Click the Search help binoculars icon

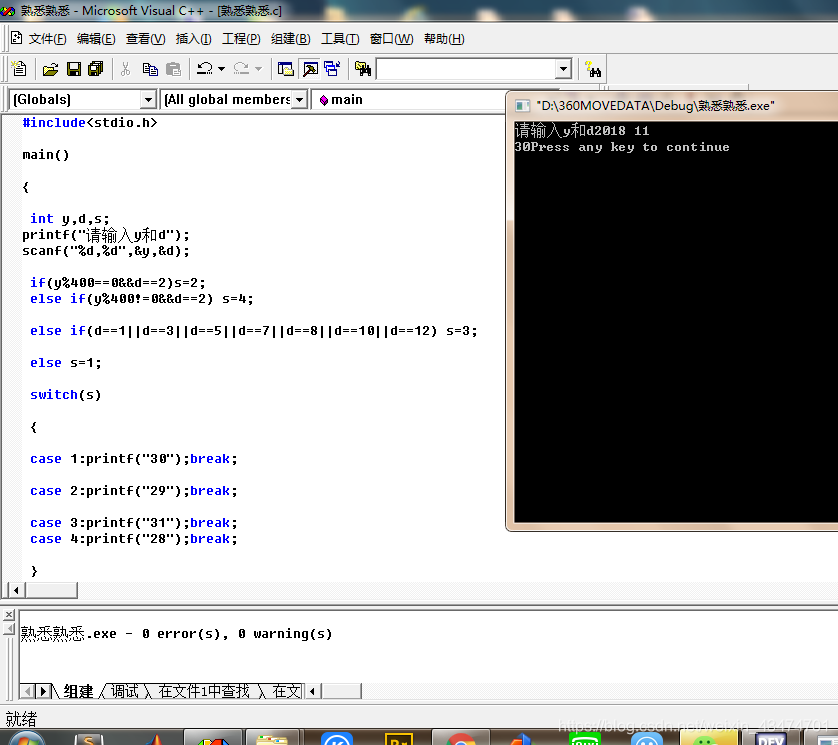tap(593, 69)
